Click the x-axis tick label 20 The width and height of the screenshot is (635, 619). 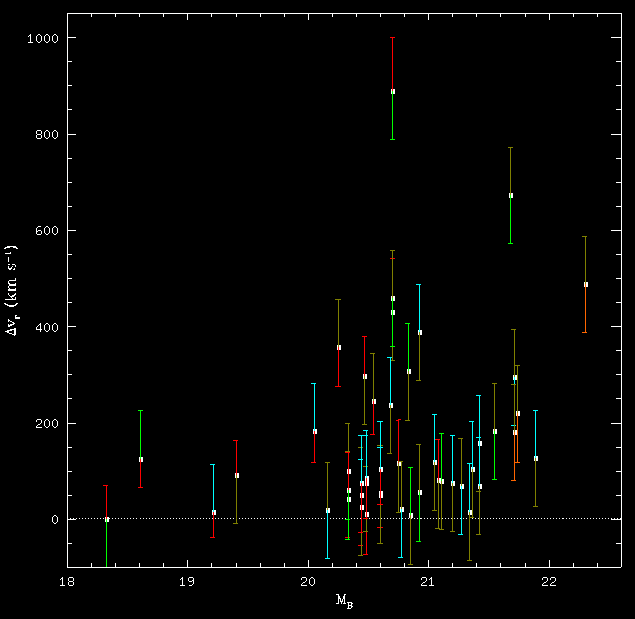click(x=308, y=582)
